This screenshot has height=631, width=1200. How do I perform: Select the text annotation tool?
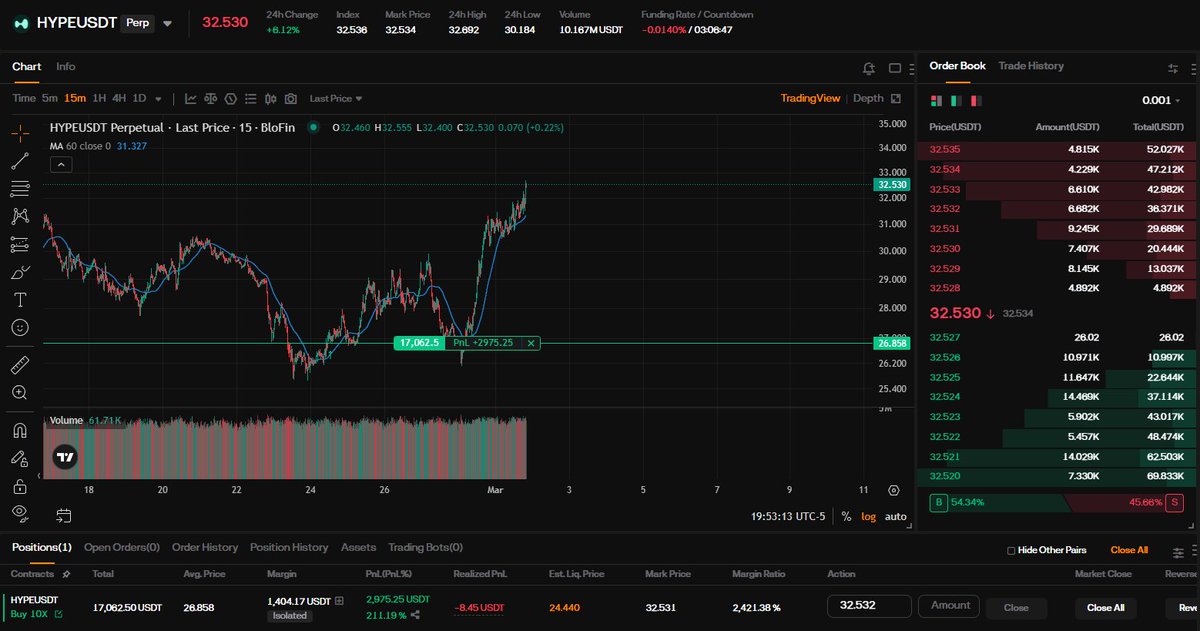point(20,299)
